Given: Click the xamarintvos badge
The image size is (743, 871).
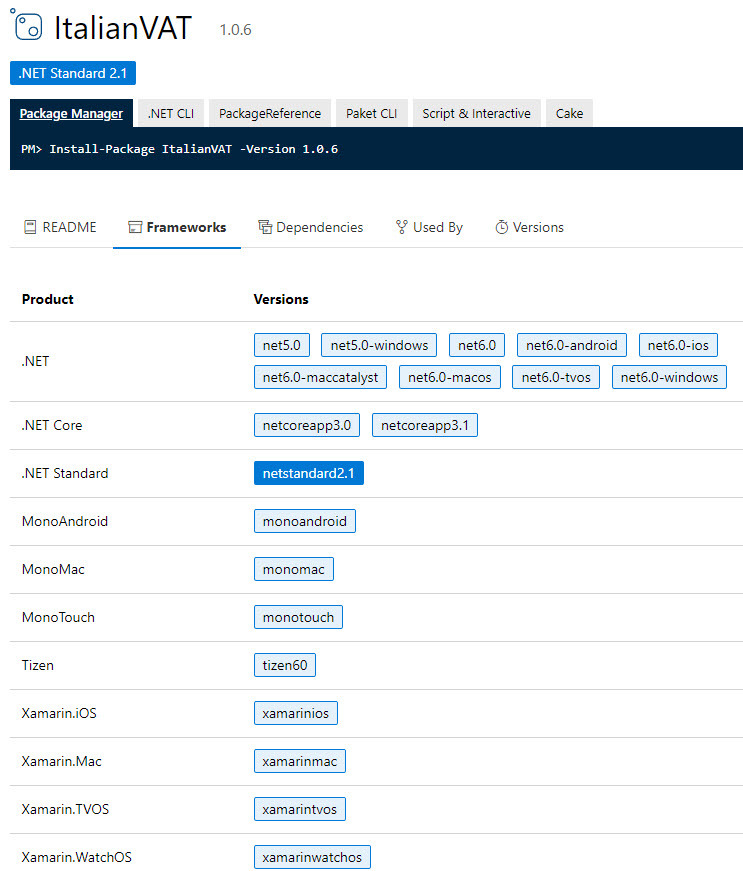Looking at the screenshot, I should click(300, 809).
